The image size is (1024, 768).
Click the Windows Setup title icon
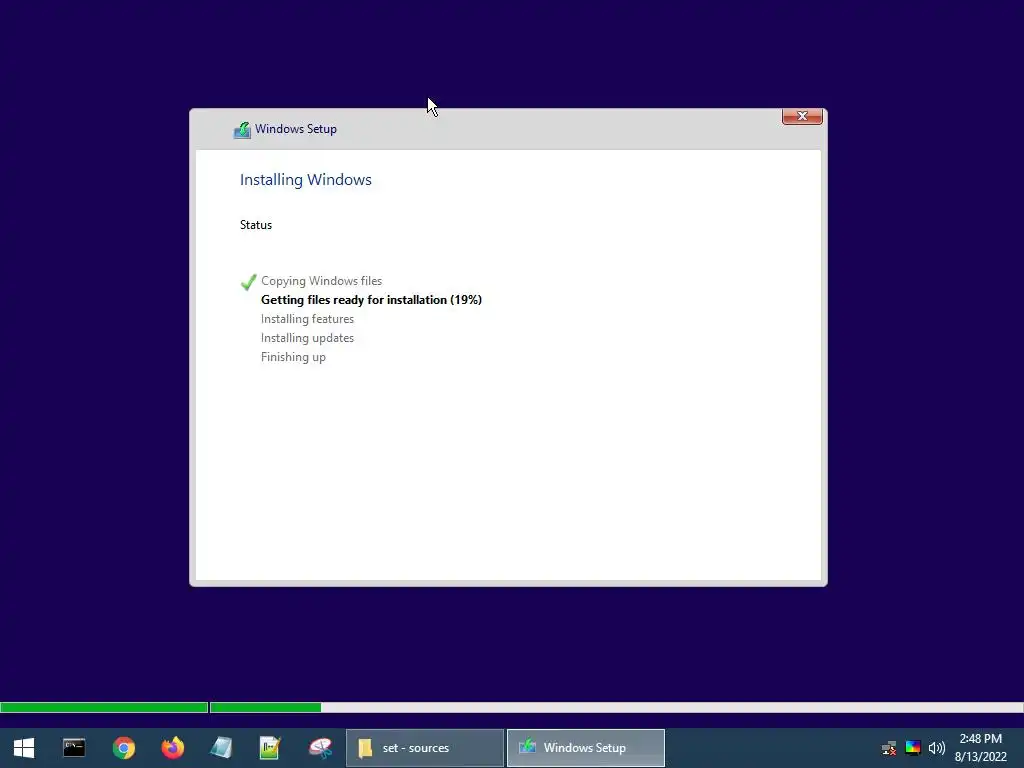coord(242,130)
